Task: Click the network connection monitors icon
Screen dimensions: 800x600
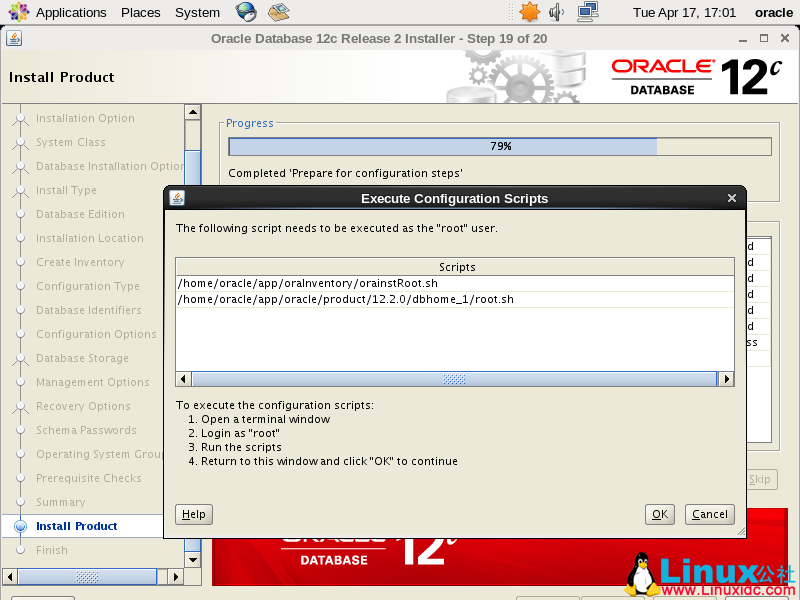Action: pos(588,12)
